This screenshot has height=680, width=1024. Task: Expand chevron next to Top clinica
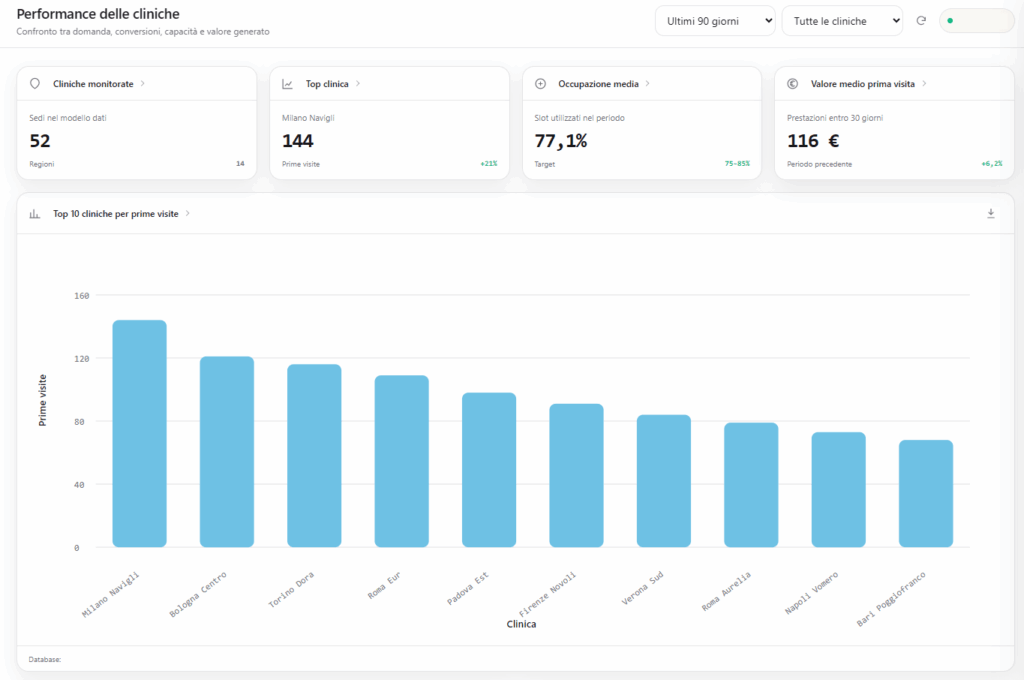(x=358, y=84)
